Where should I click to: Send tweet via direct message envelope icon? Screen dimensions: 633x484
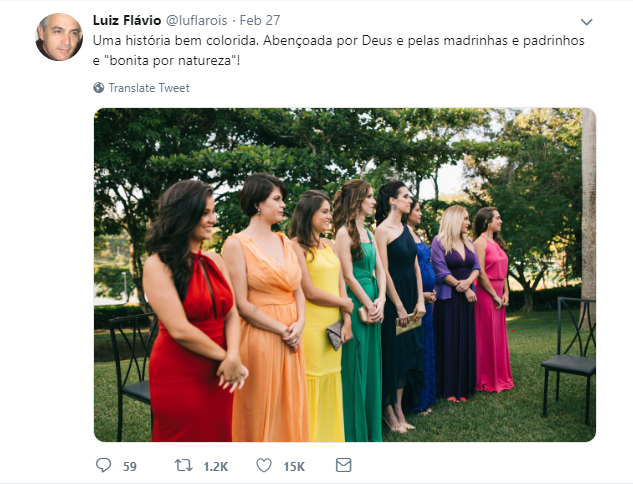point(344,465)
